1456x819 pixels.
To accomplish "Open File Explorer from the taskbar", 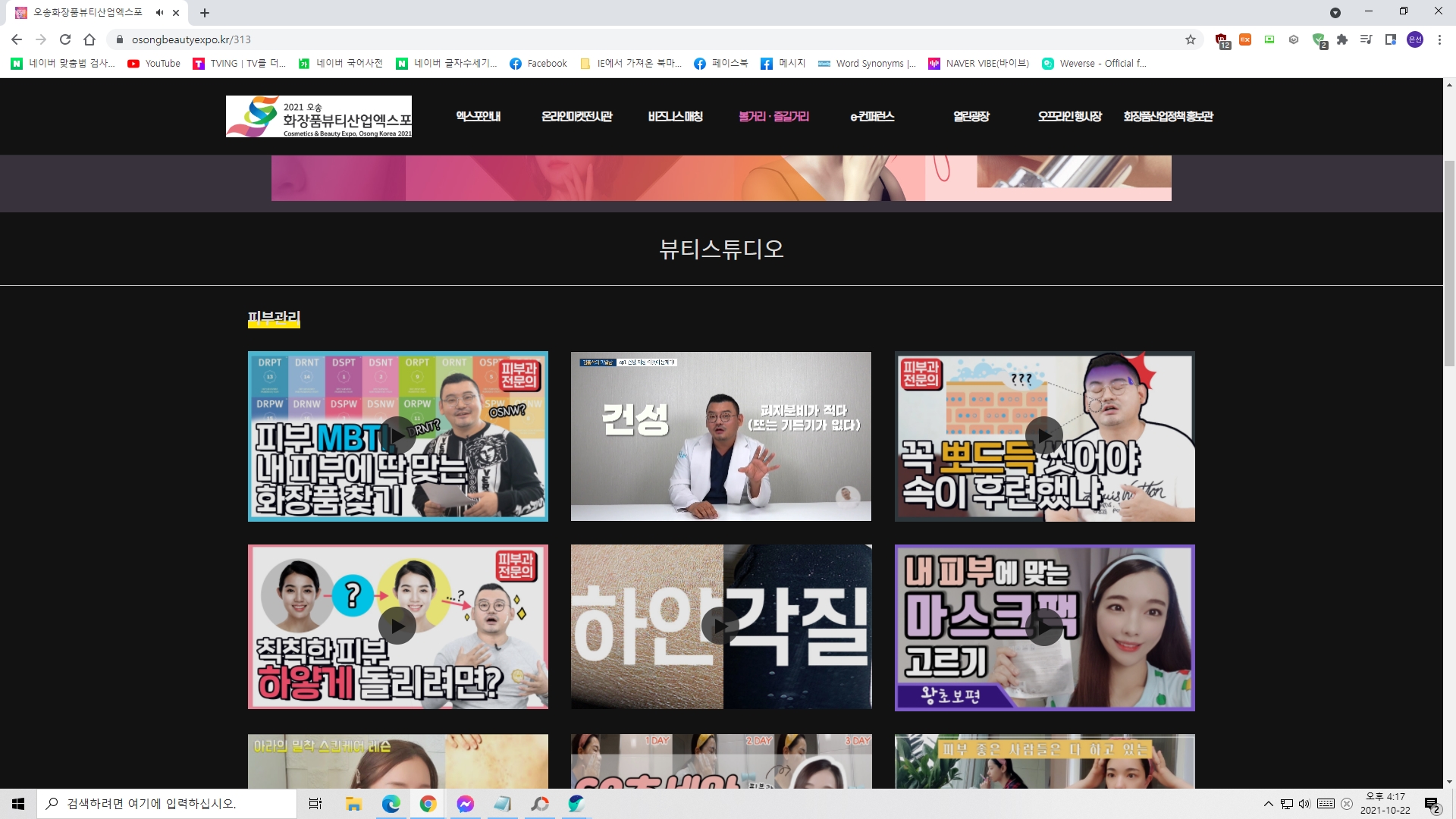I will pos(353,804).
